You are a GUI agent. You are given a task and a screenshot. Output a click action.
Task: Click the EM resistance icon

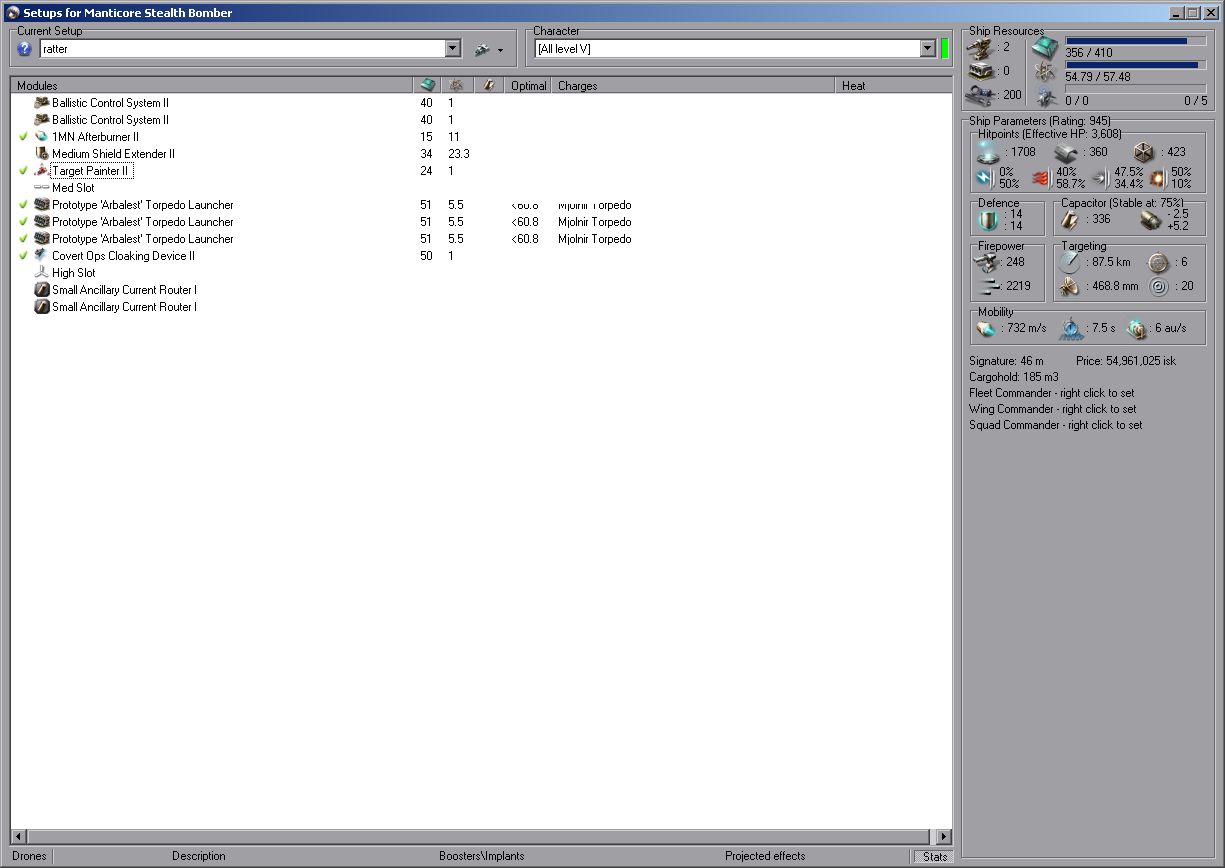(984, 178)
